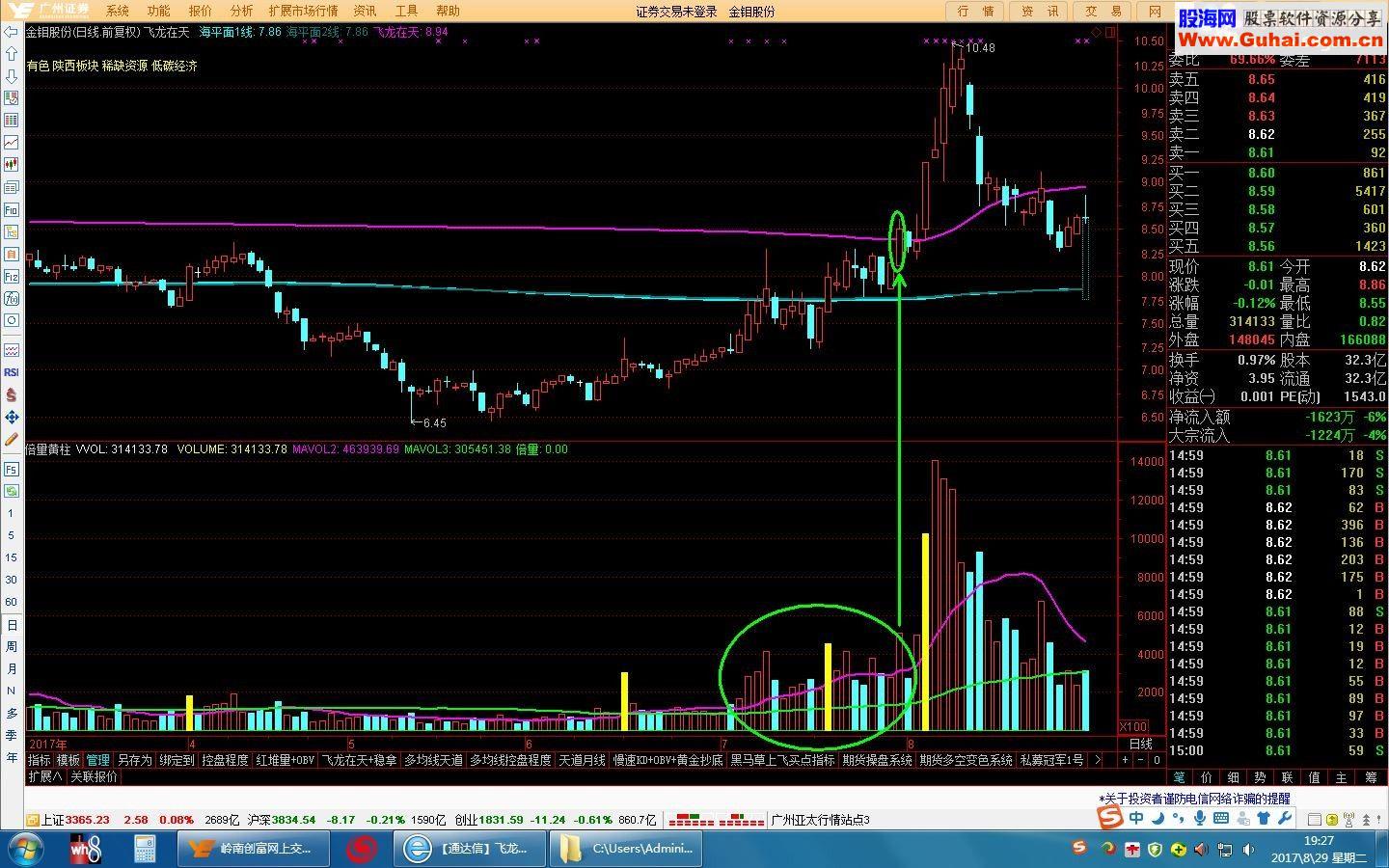Click the up arrow icon in left sidebar
This screenshot has width=1389, height=868.
coord(12,54)
